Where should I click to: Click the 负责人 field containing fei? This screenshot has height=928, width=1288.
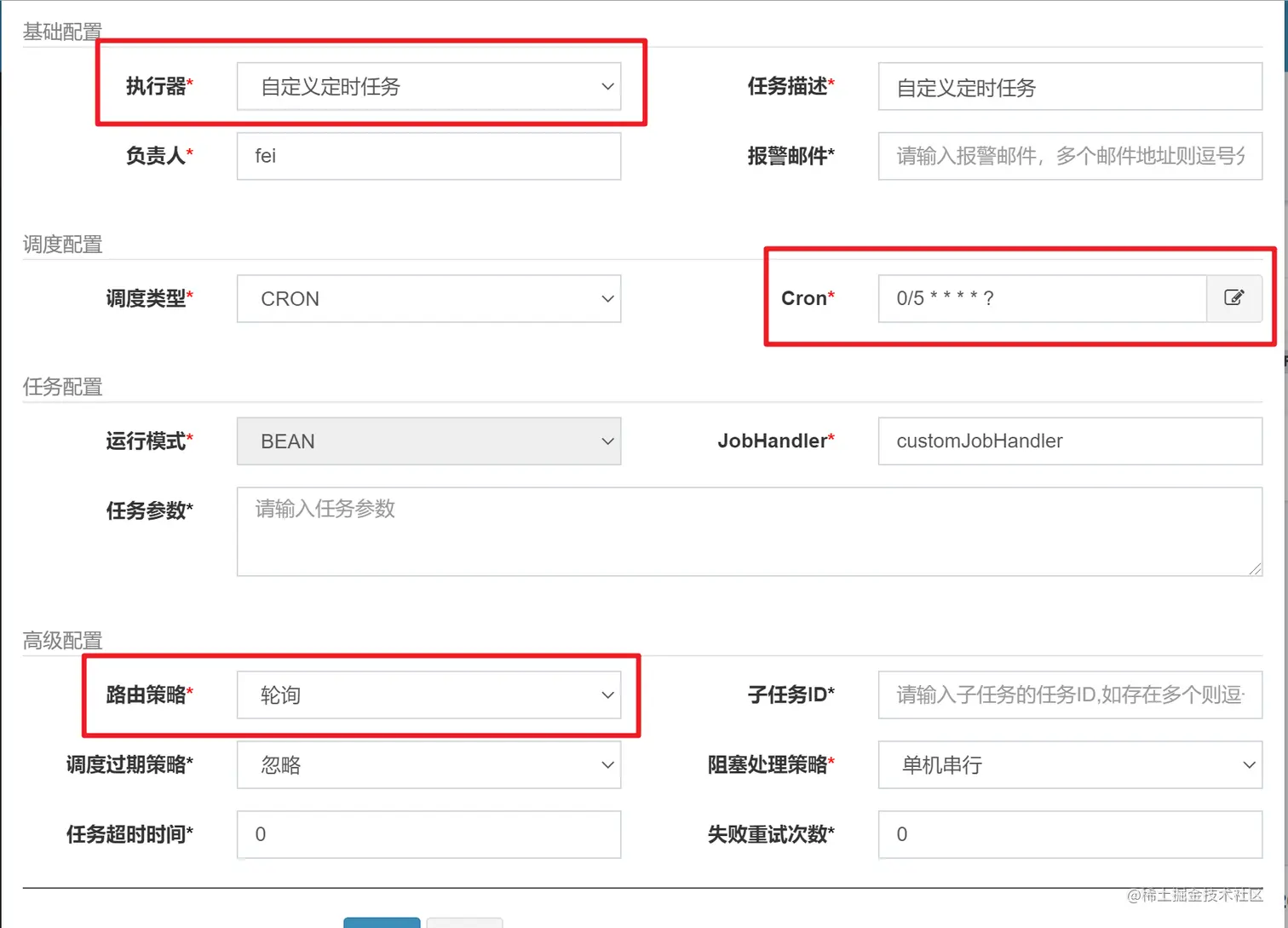point(428,156)
